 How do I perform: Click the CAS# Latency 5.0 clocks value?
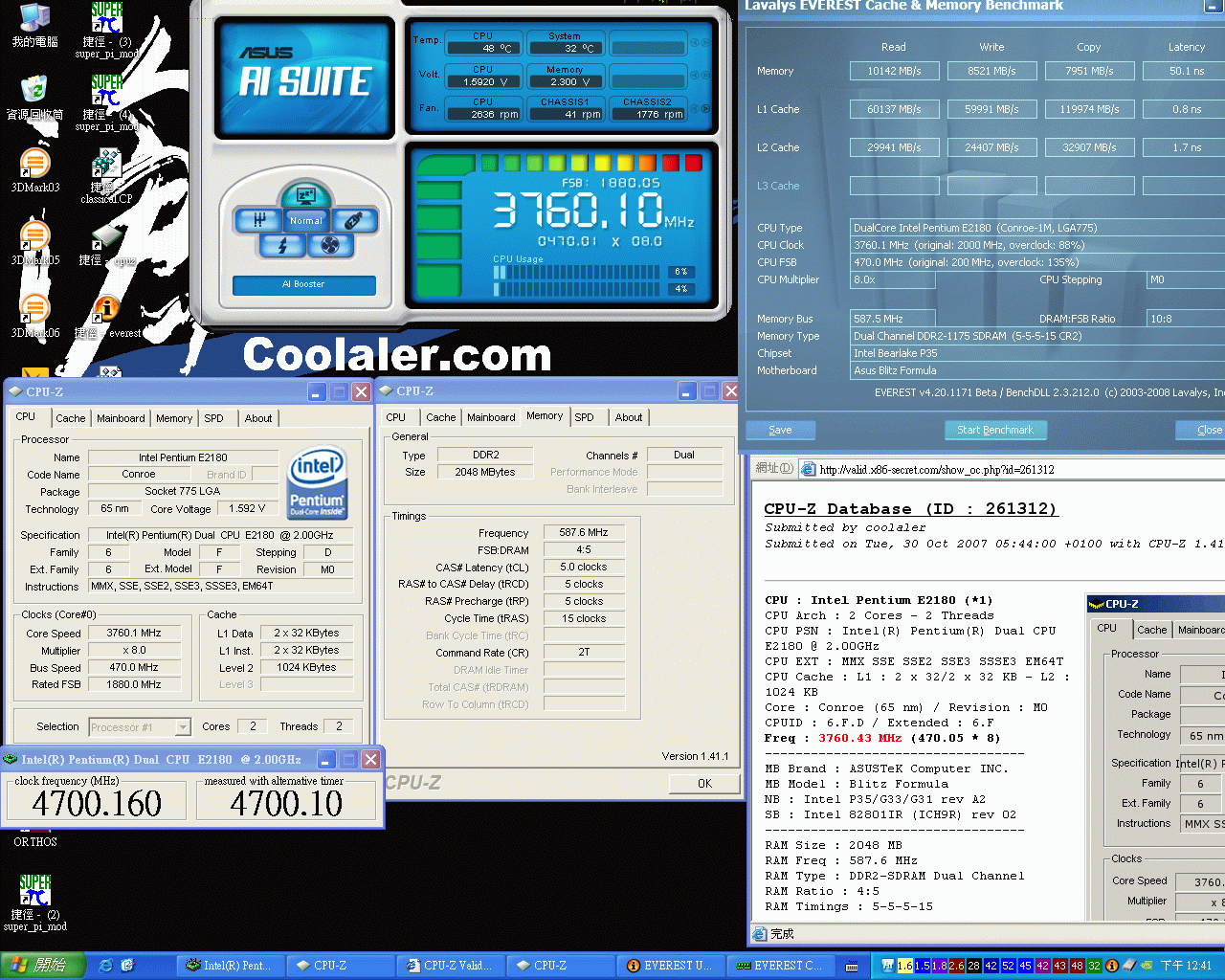tap(584, 568)
